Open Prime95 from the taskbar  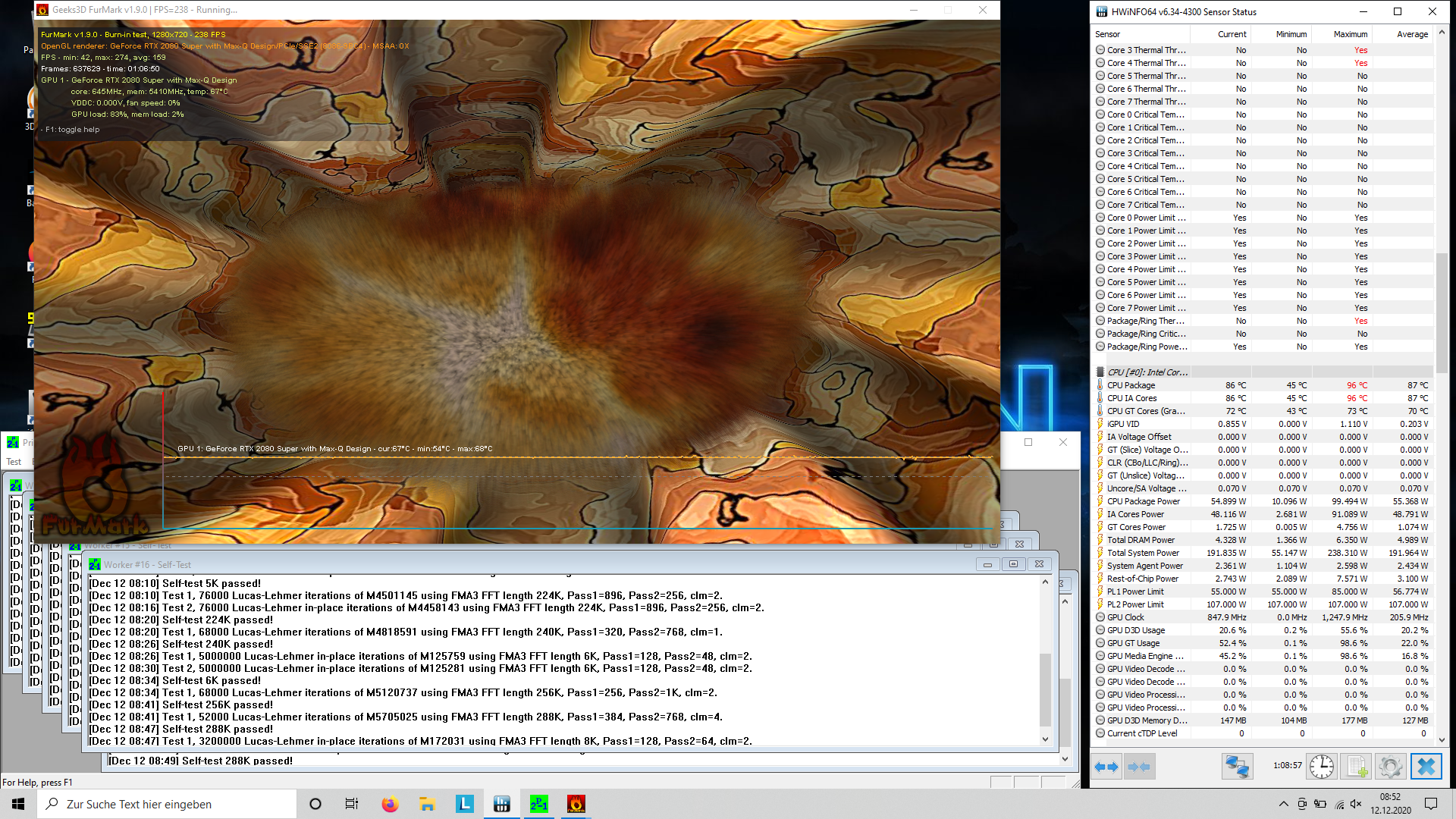pos(538,804)
